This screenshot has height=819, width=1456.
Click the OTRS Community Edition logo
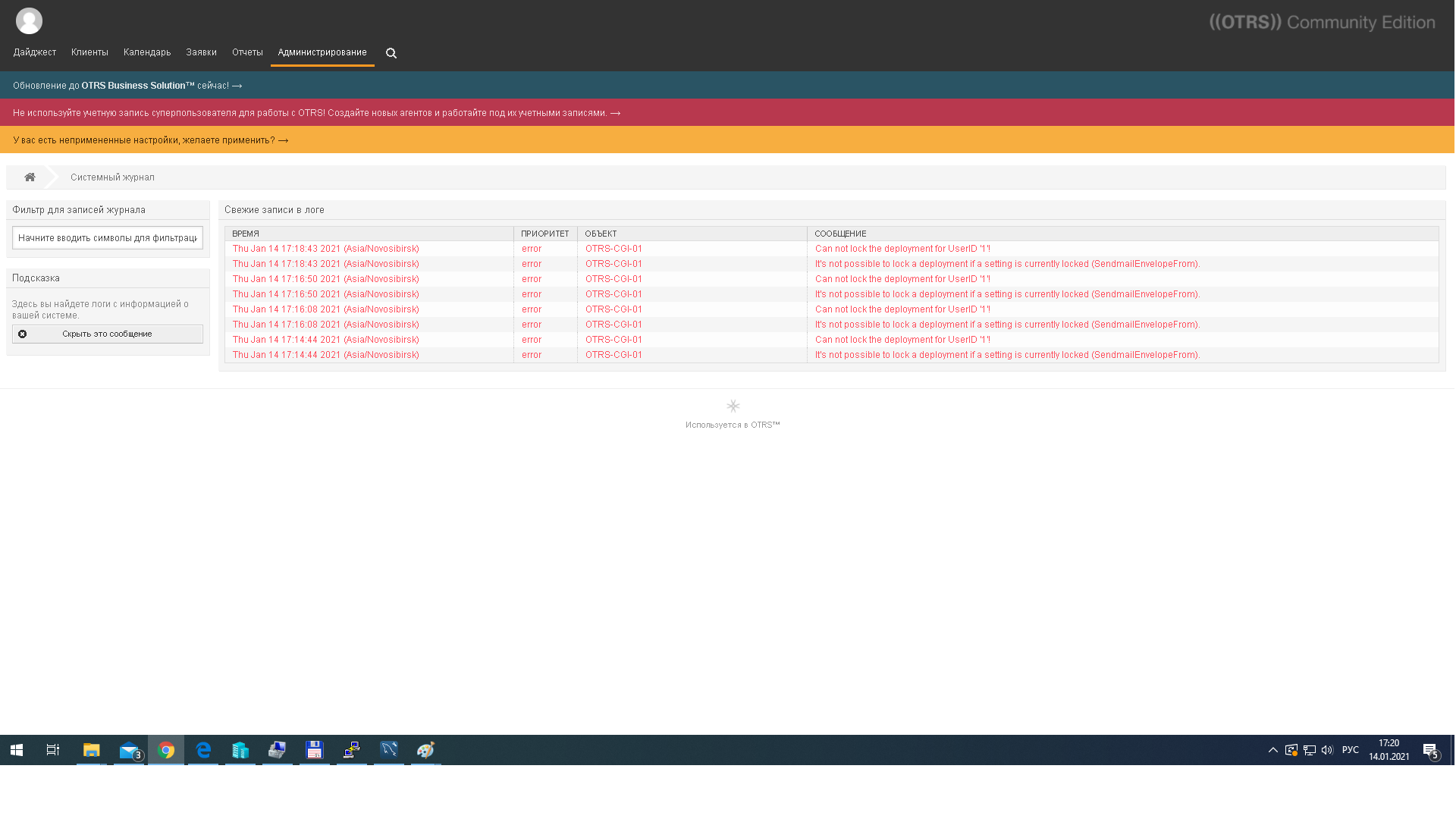click(1322, 23)
